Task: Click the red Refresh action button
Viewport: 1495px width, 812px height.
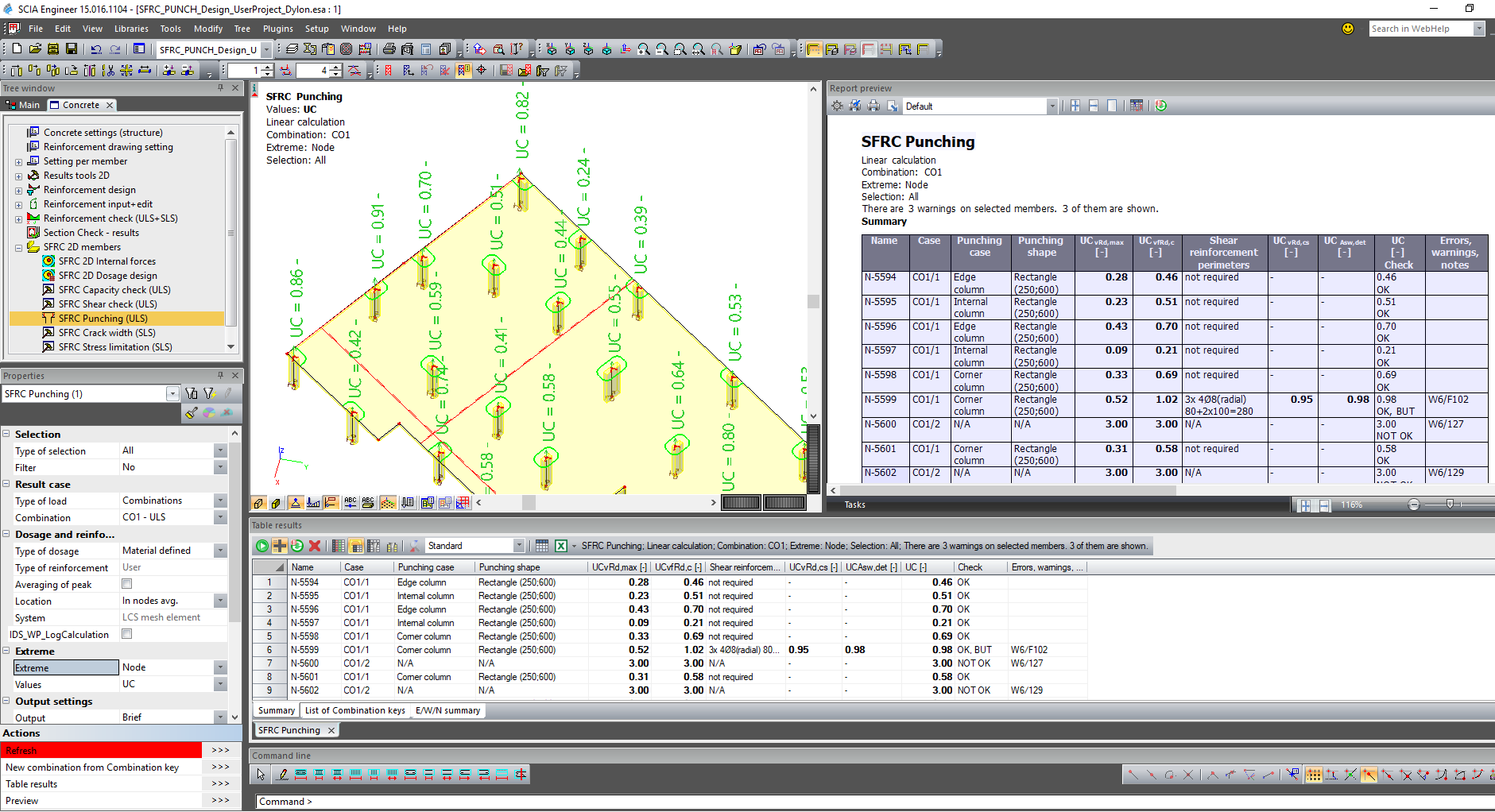Action: click(102, 750)
